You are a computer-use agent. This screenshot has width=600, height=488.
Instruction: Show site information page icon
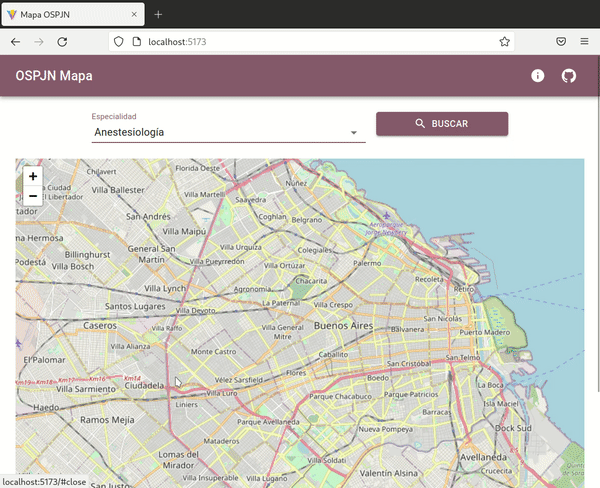pyautogui.click(x=137, y=42)
